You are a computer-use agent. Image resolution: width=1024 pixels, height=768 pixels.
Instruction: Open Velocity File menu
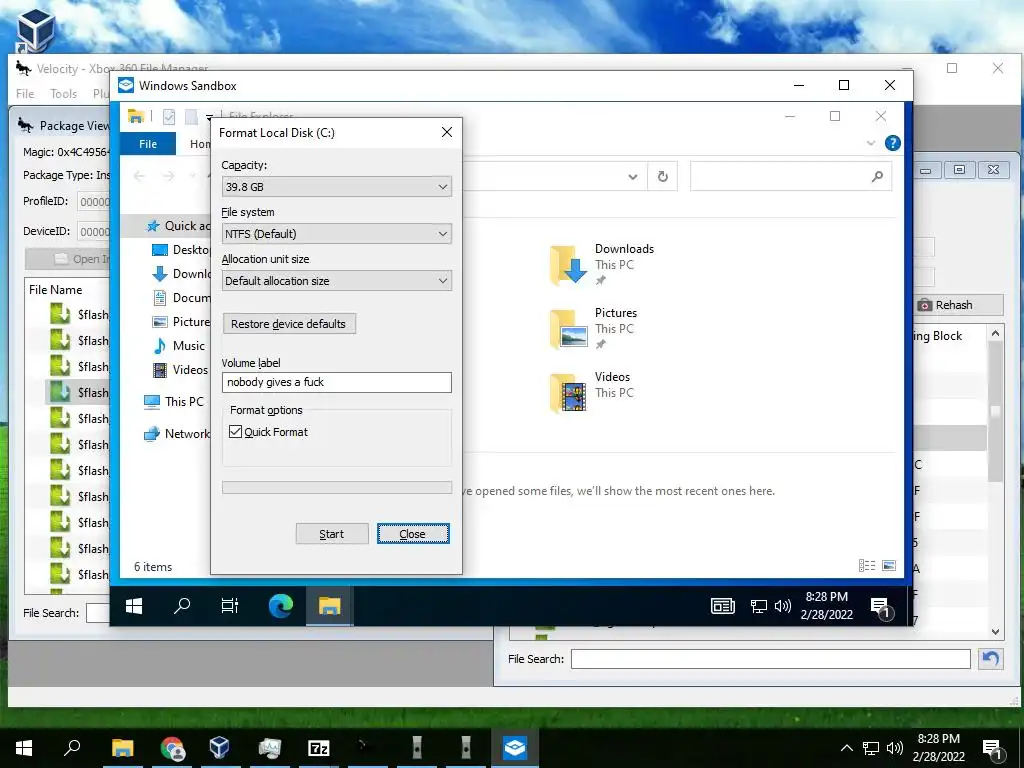tap(25, 93)
